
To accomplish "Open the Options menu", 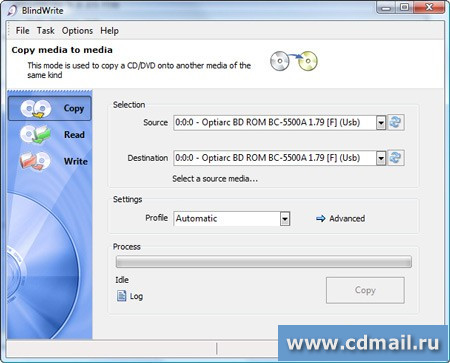I will pos(77,31).
